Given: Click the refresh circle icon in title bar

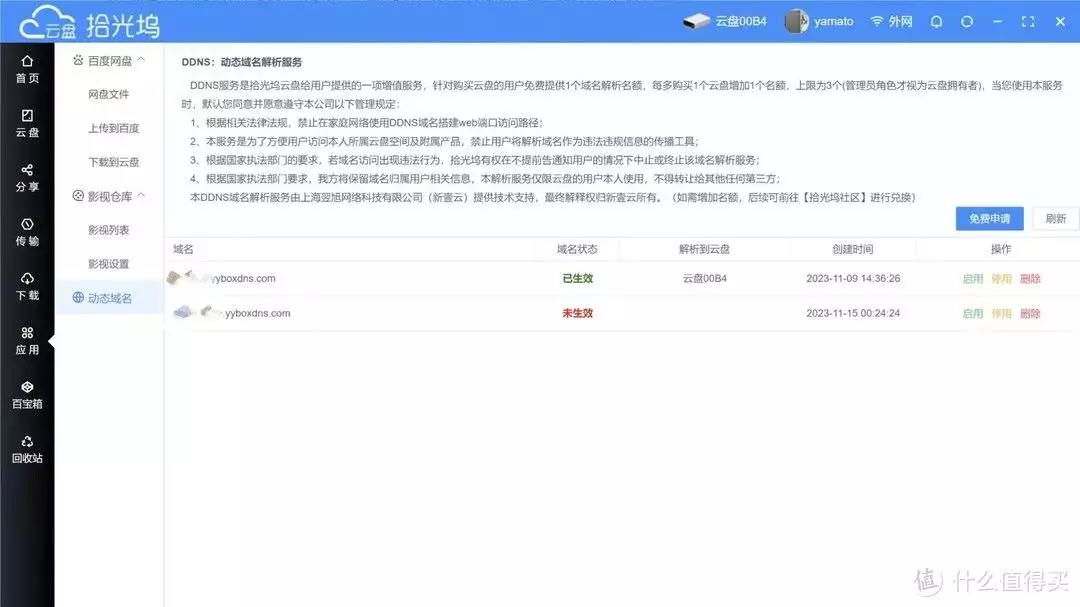Looking at the screenshot, I should 967,21.
